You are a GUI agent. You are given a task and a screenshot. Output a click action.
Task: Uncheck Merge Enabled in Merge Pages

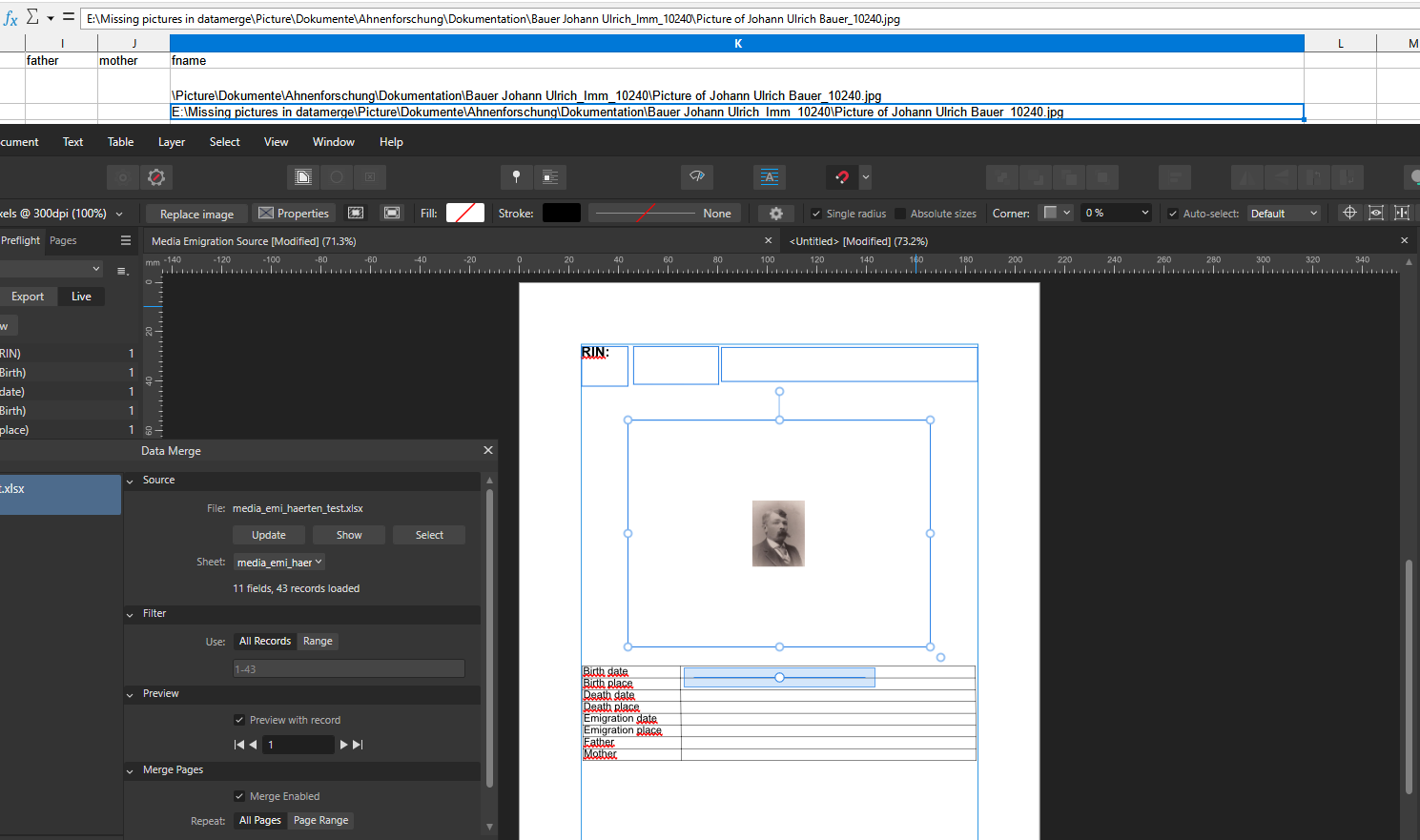[x=237, y=795]
